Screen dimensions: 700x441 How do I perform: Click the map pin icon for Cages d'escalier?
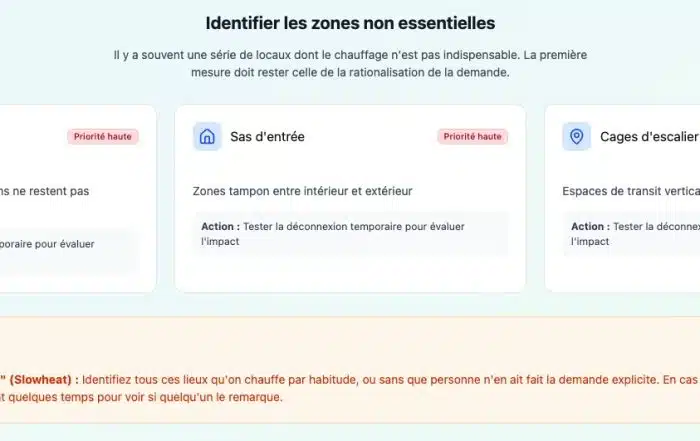pyautogui.click(x=576, y=137)
